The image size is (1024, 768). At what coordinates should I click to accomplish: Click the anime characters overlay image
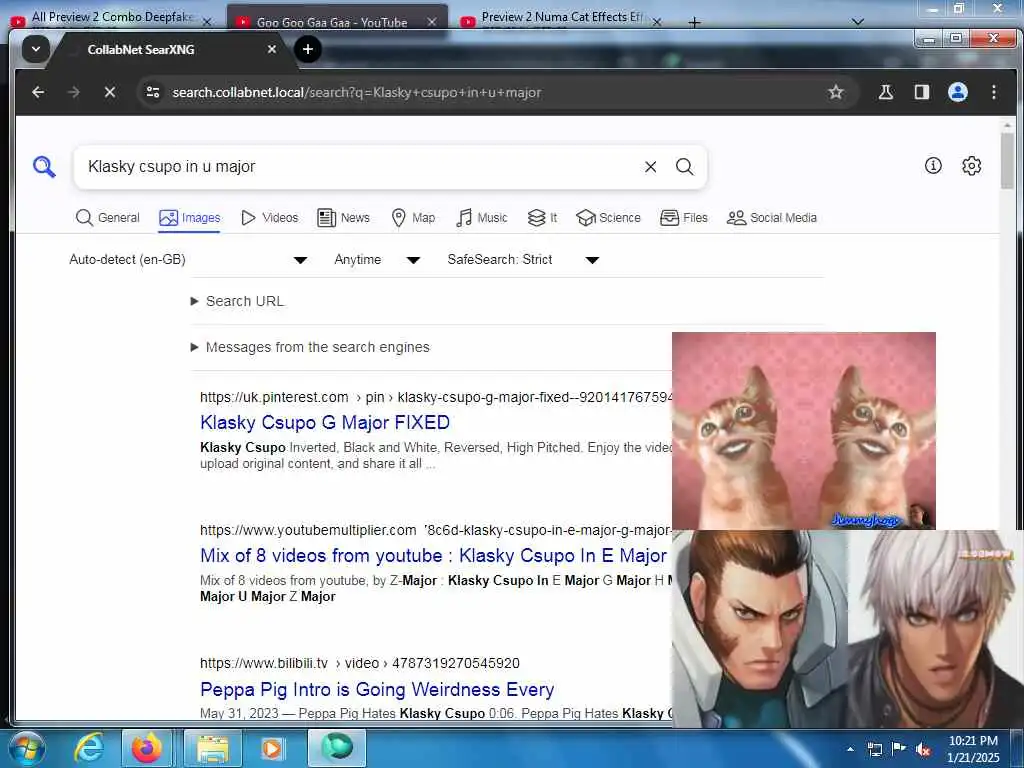pos(848,628)
